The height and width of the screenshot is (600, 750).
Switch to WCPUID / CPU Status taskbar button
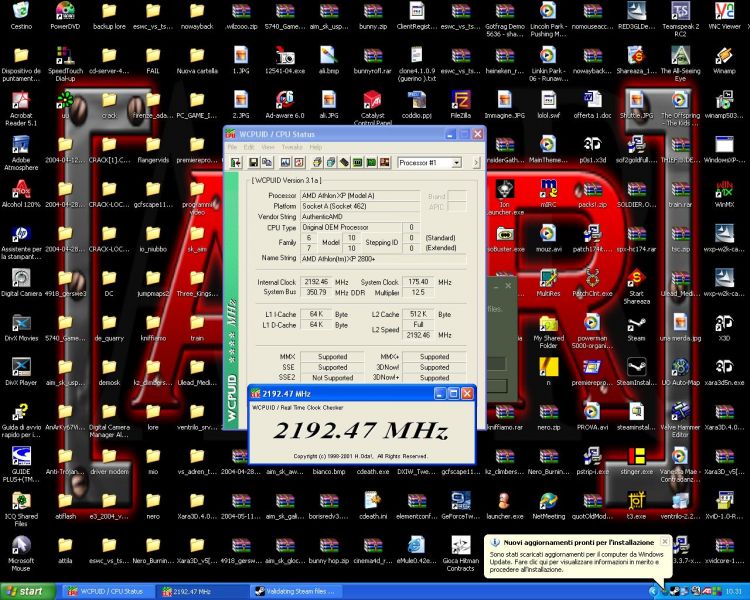[109, 591]
